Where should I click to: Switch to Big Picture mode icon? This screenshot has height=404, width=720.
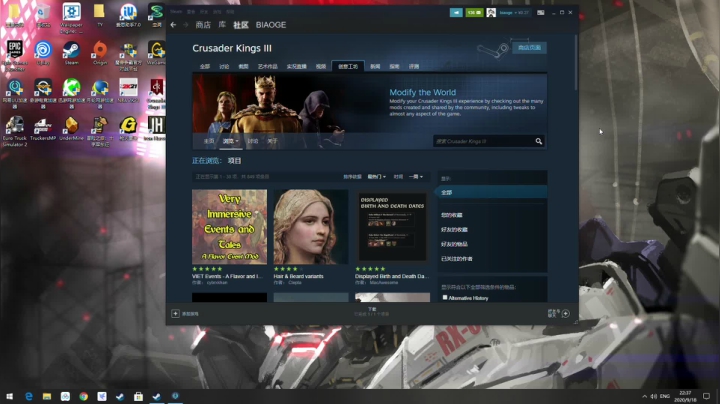pyautogui.click(x=540, y=13)
